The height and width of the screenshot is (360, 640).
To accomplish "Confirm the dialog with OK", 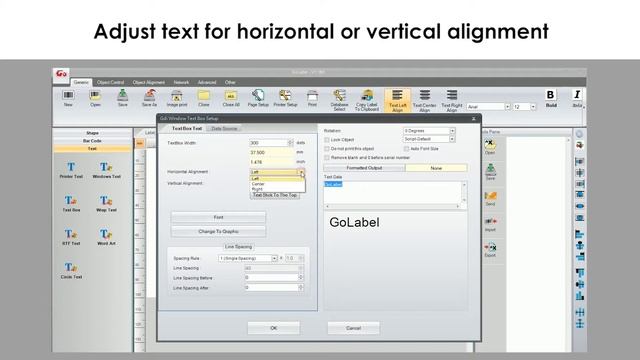I will pos(273,328).
